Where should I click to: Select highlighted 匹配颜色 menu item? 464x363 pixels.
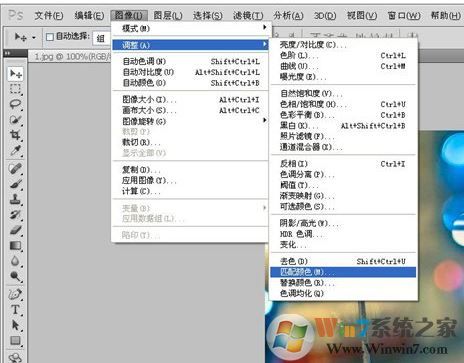point(343,272)
